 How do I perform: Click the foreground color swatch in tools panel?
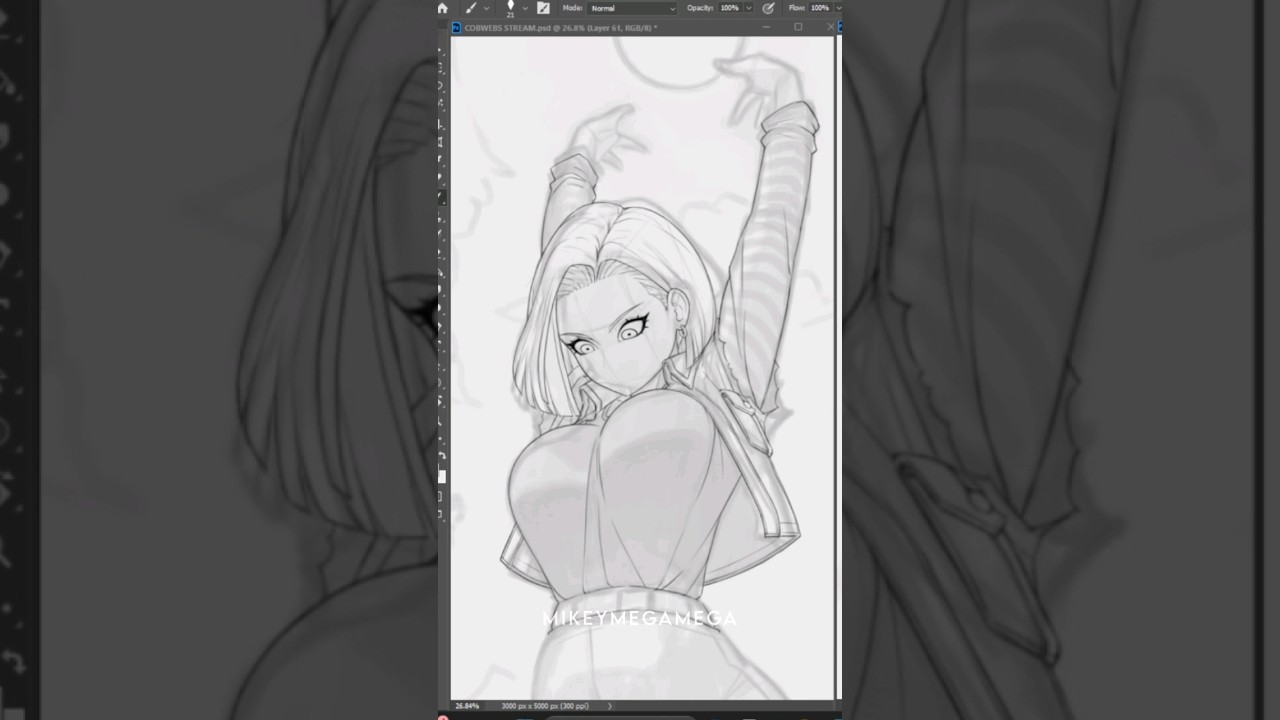[x=441, y=477]
